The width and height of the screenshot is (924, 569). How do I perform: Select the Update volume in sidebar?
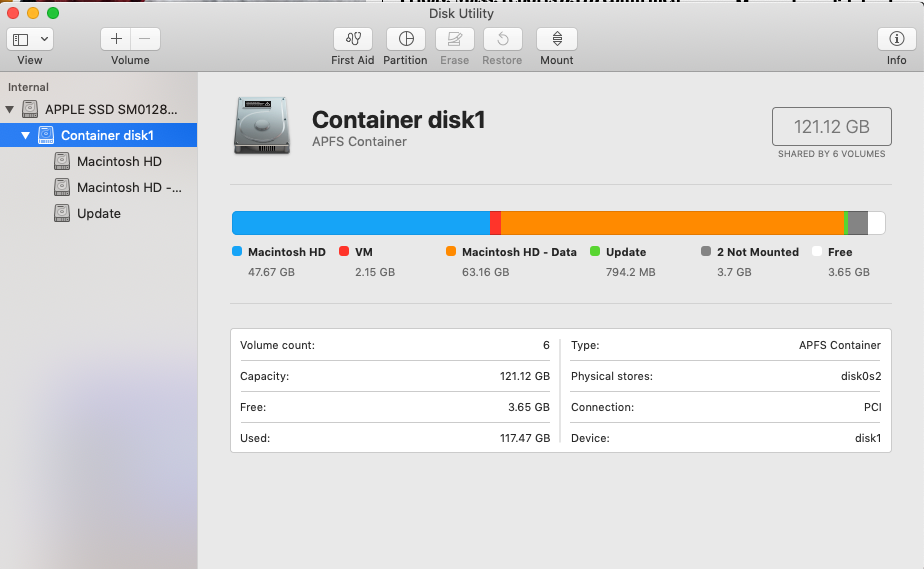pos(98,213)
